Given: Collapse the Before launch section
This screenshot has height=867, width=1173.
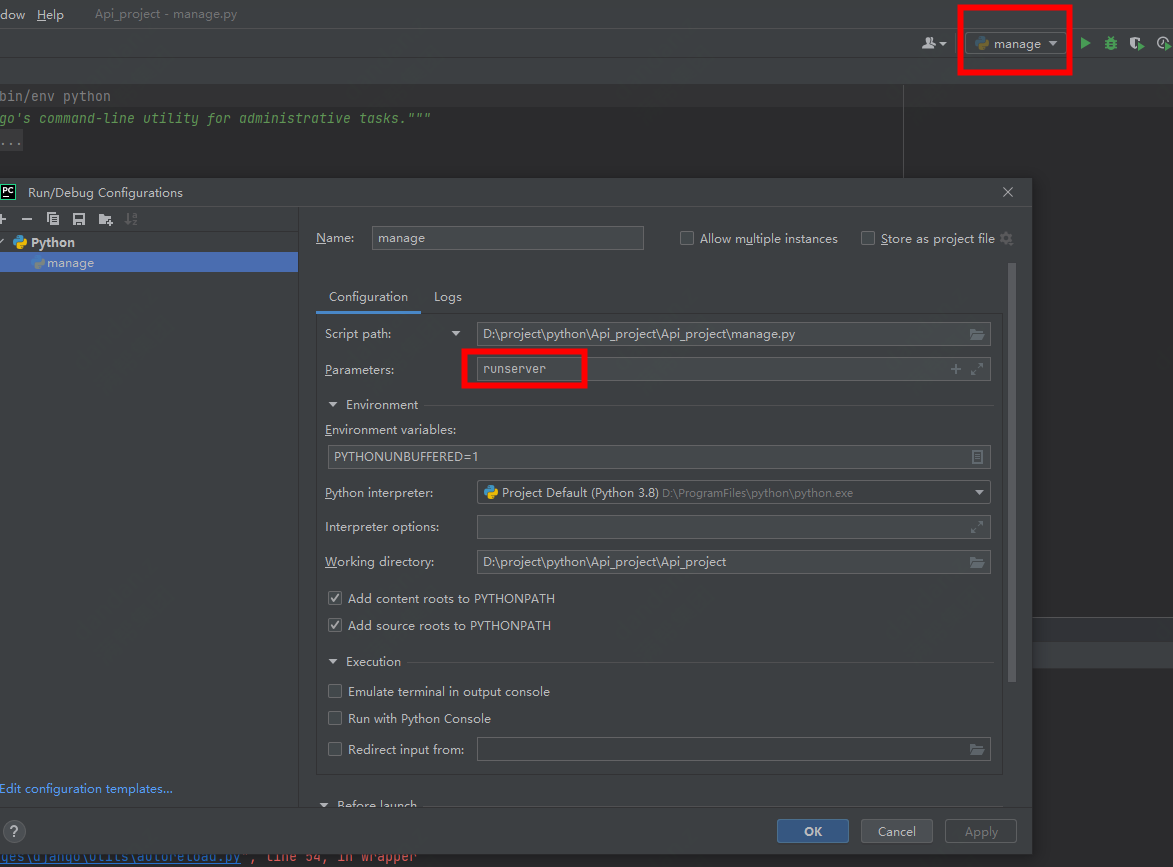Looking at the screenshot, I should point(324,805).
